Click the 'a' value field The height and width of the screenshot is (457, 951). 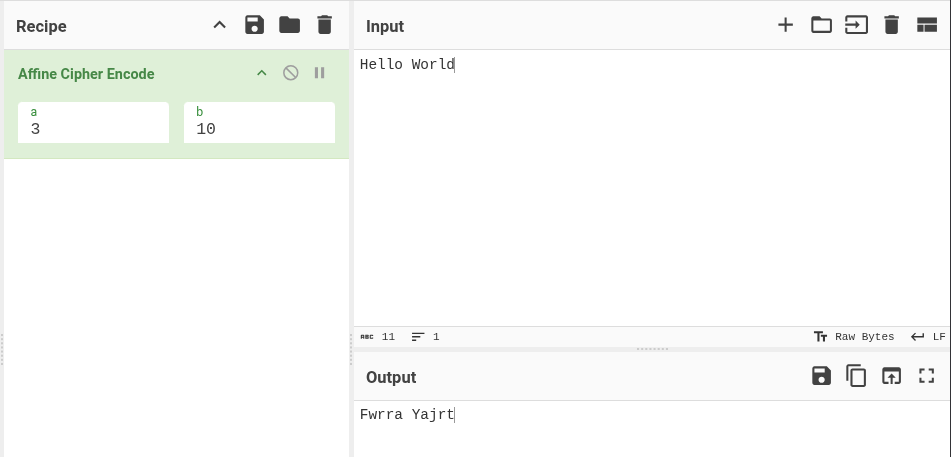(x=93, y=129)
